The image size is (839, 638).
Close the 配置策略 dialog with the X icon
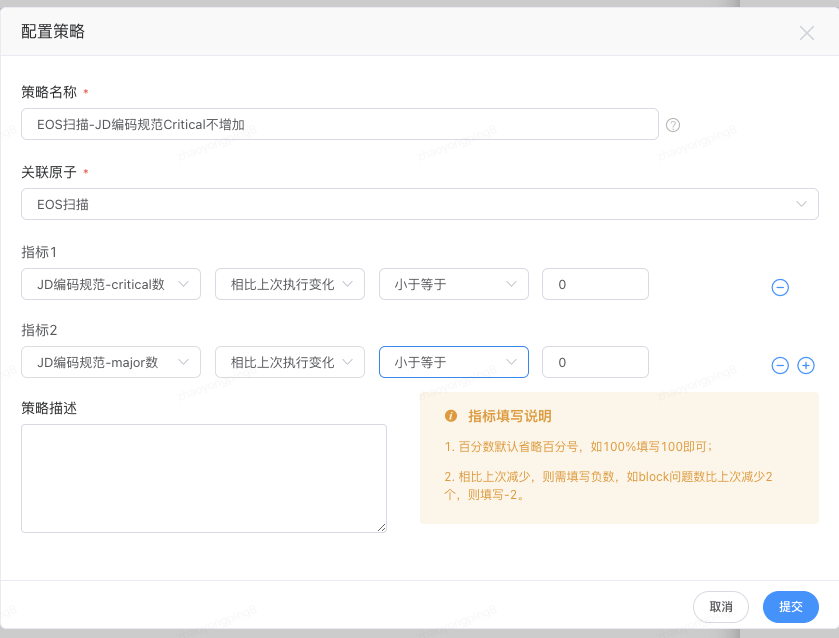tap(807, 33)
